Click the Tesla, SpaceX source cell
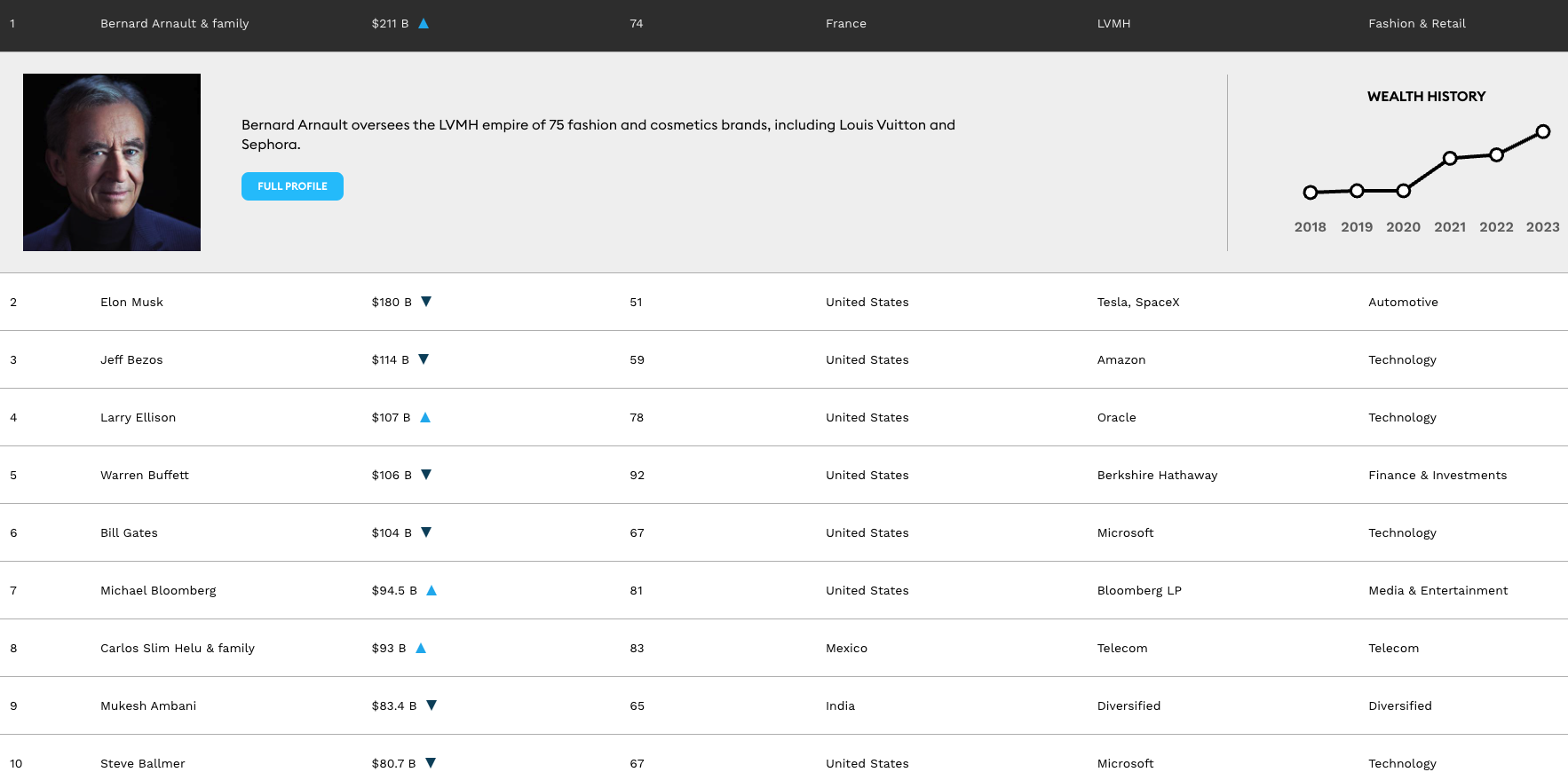Screen dimensions: 1568x780 [1138, 303]
